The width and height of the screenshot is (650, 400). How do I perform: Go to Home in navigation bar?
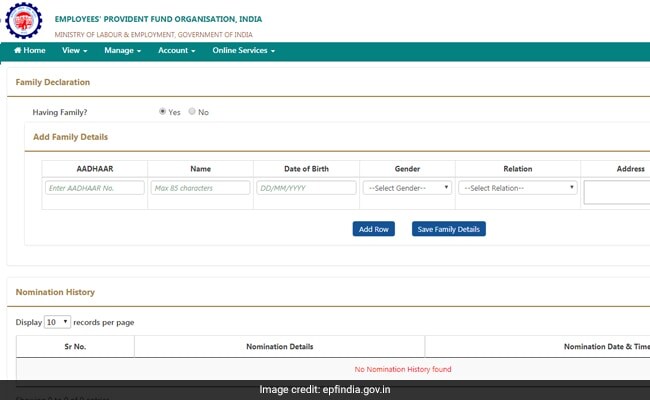(x=30, y=50)
